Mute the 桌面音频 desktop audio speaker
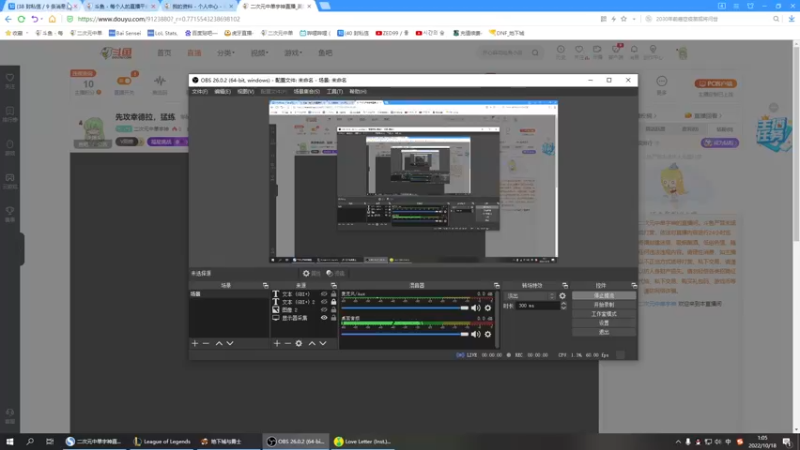Viewport: 800px width, 450px height. pyautogui.click(x=476, y=334)
